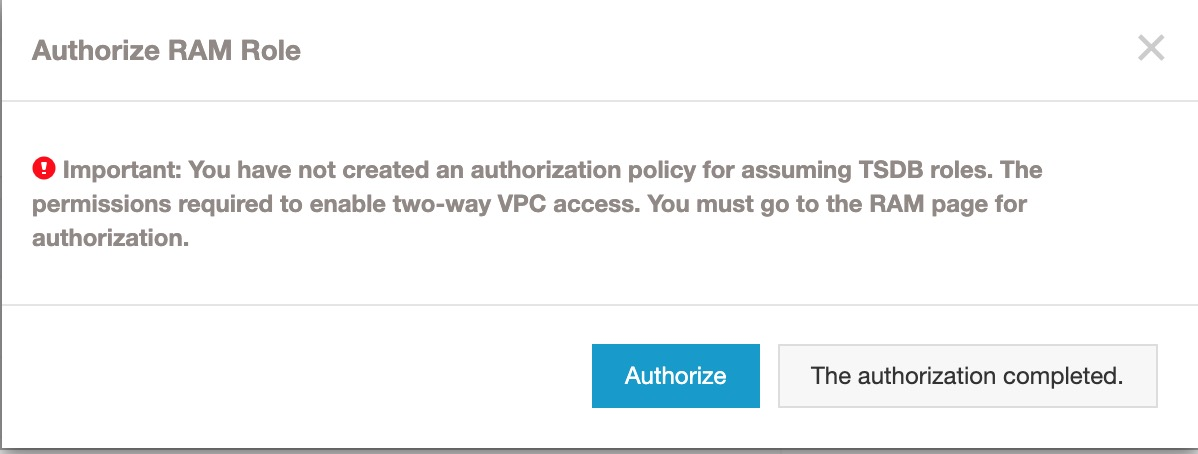
Task: Dismiss dialog using the X icon
Action: coord(1151,48)
